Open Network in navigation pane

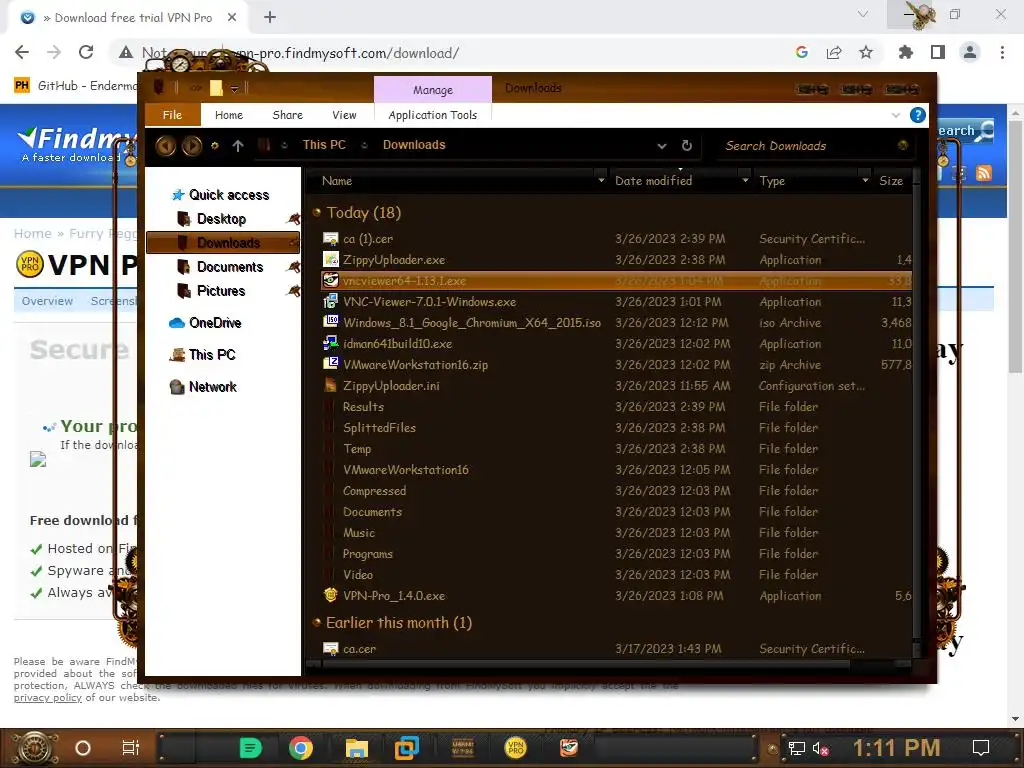click(212, 387)
